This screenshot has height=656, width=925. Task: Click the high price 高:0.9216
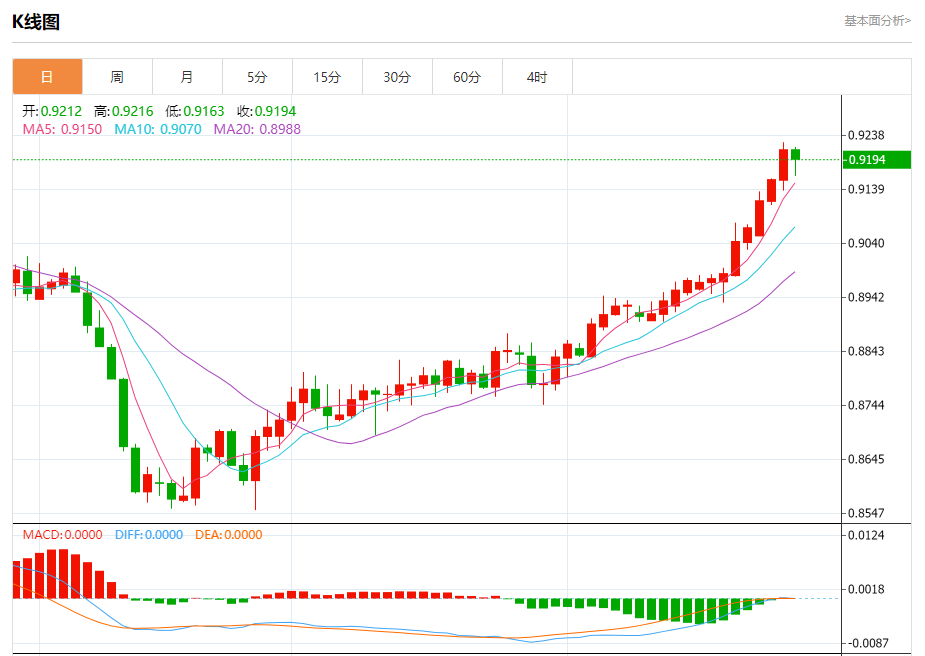tap(123, 111)
